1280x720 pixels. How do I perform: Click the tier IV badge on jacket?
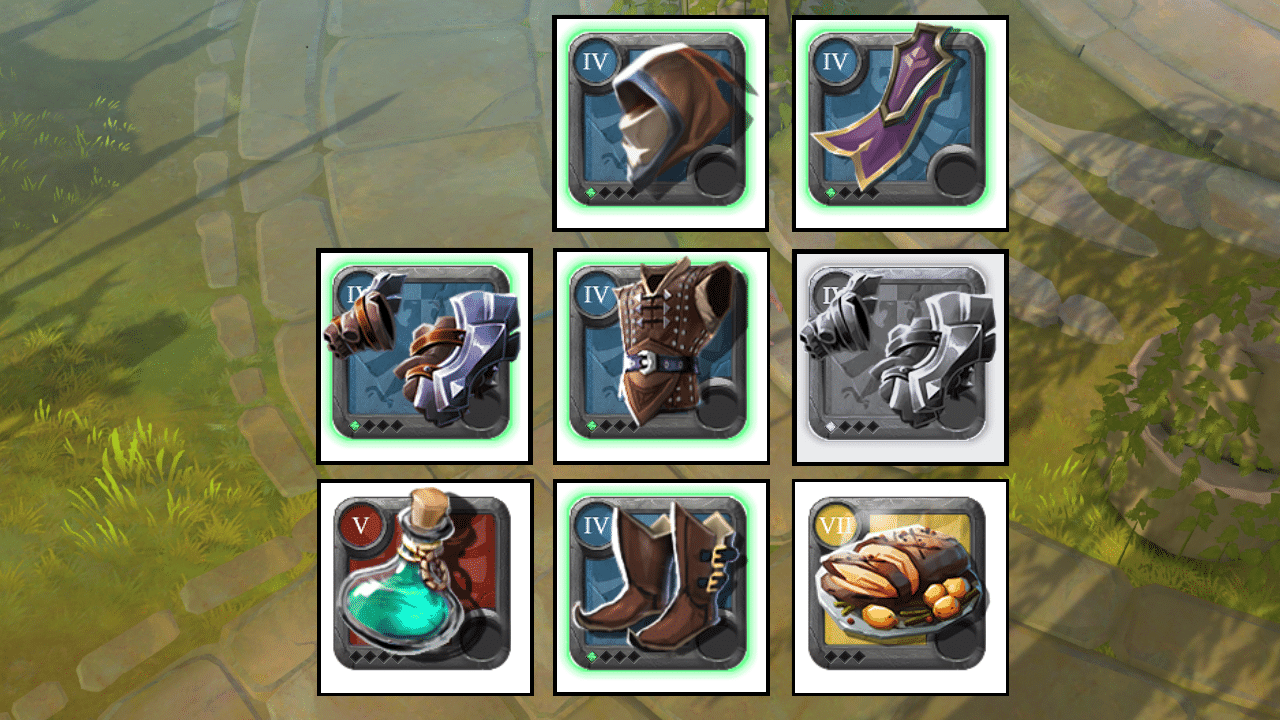596,294
